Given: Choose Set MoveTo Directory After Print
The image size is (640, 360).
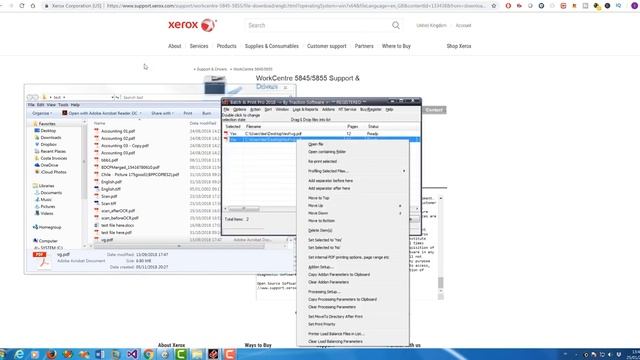Looking at the screenshot, I should pyautogui.click(x=335, y=317).
